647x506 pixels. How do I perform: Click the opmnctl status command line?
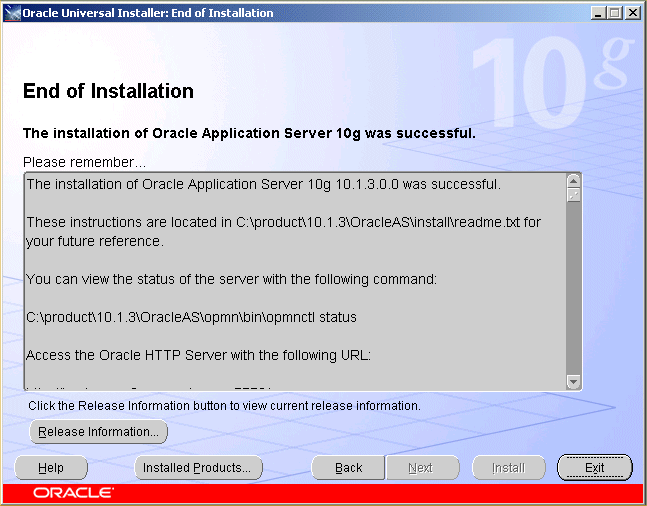(x=191, y=317)
